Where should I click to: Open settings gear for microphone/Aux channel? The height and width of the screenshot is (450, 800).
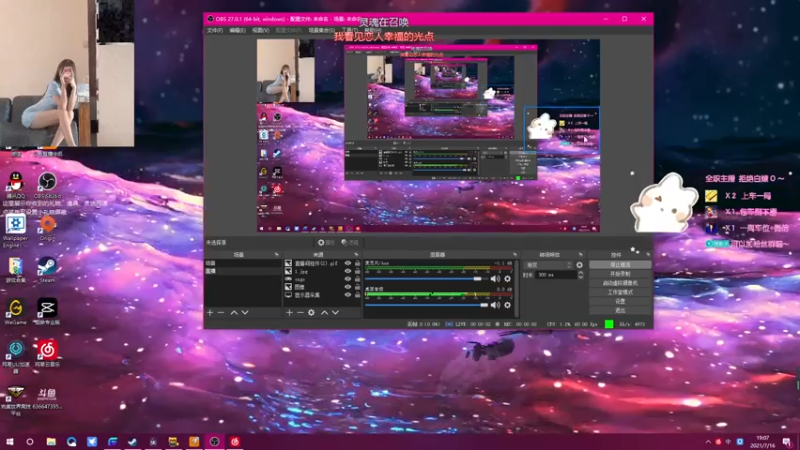coord(507,279)
